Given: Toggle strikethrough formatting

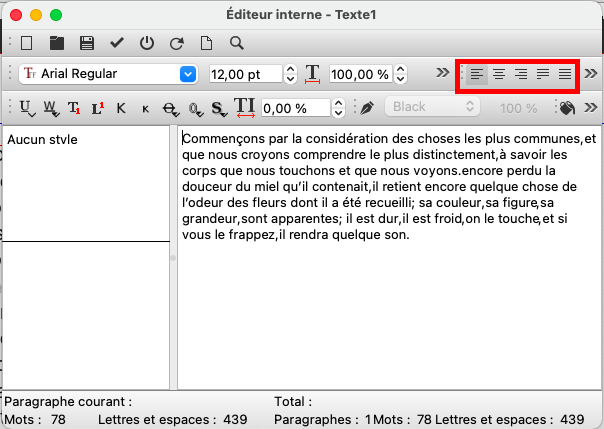Looking at the screenshot, I should point(170,109).
